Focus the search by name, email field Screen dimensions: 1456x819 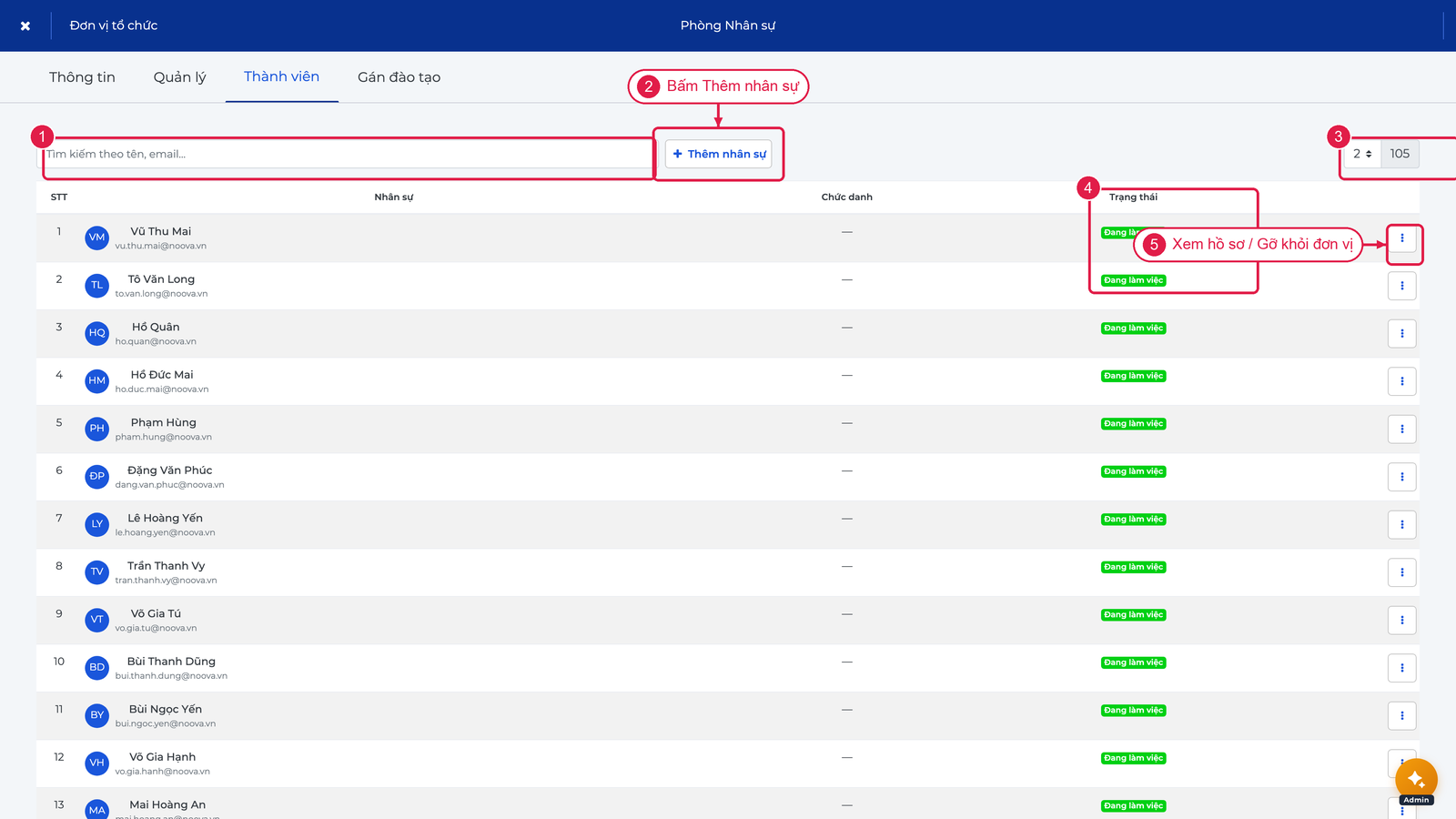[346, 154]
